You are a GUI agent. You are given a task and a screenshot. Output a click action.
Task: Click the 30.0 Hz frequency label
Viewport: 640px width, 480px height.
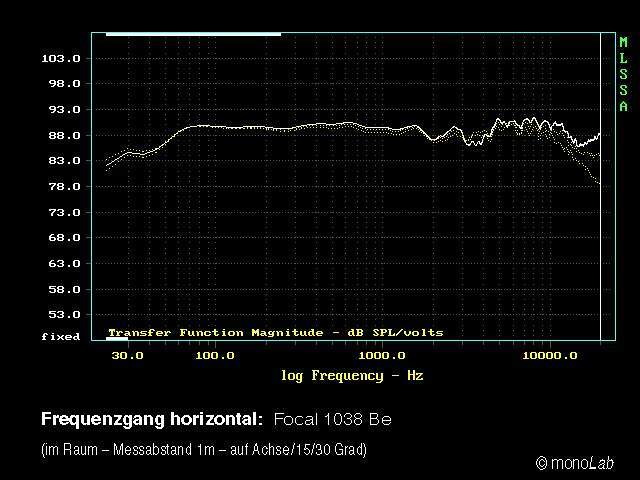coord(127,356)
